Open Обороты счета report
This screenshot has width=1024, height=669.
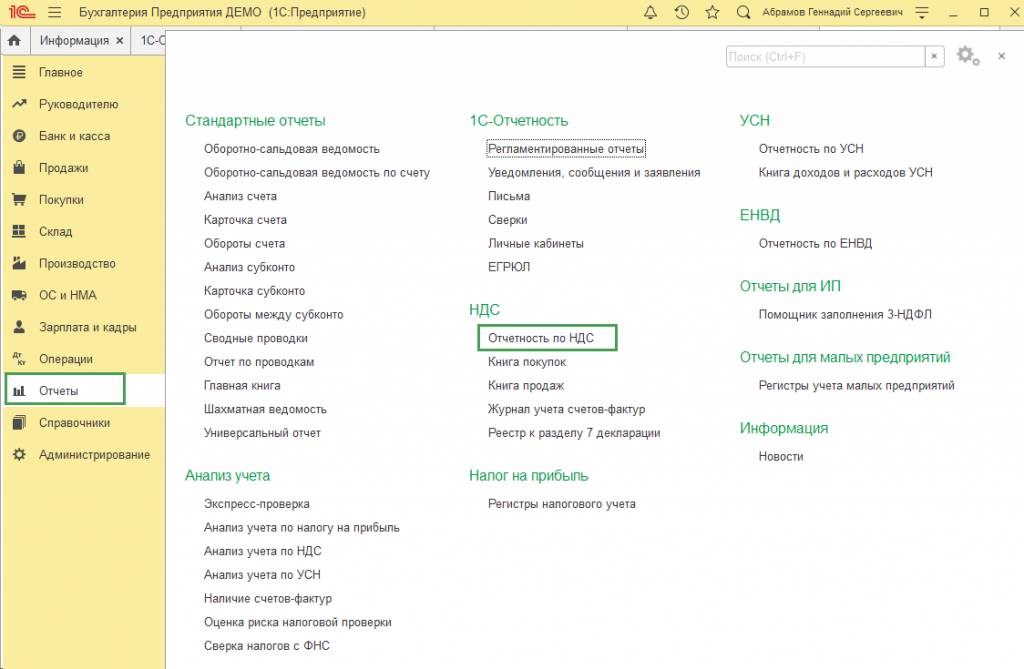coord(244,244)
